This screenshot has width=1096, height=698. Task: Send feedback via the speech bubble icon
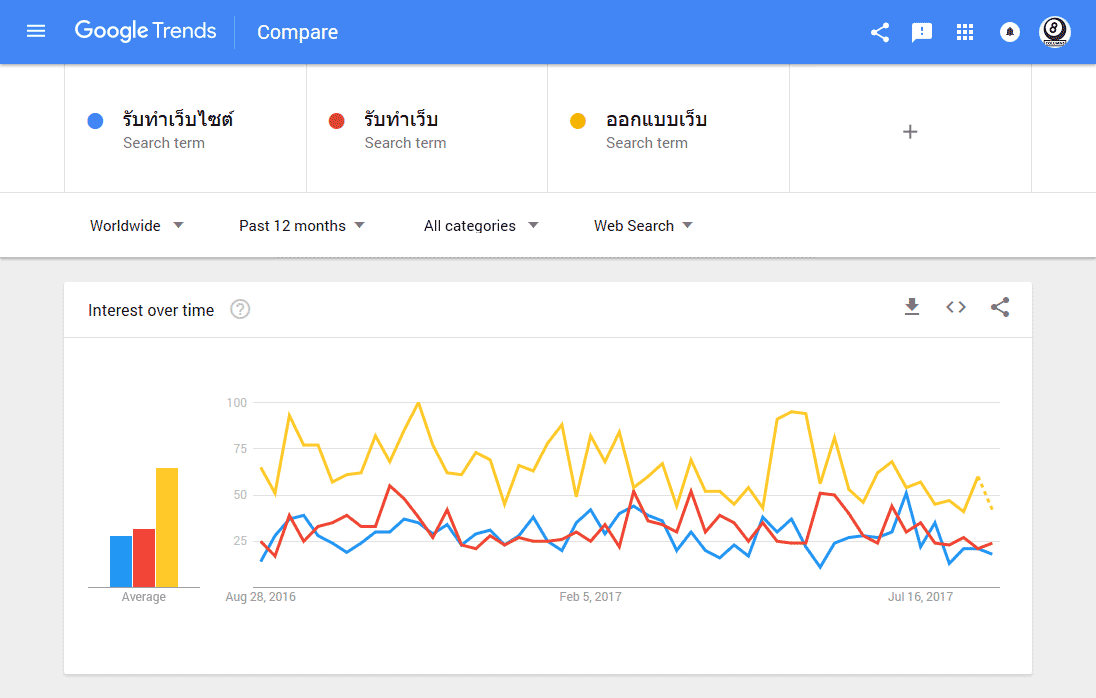[x=921, y=31]
